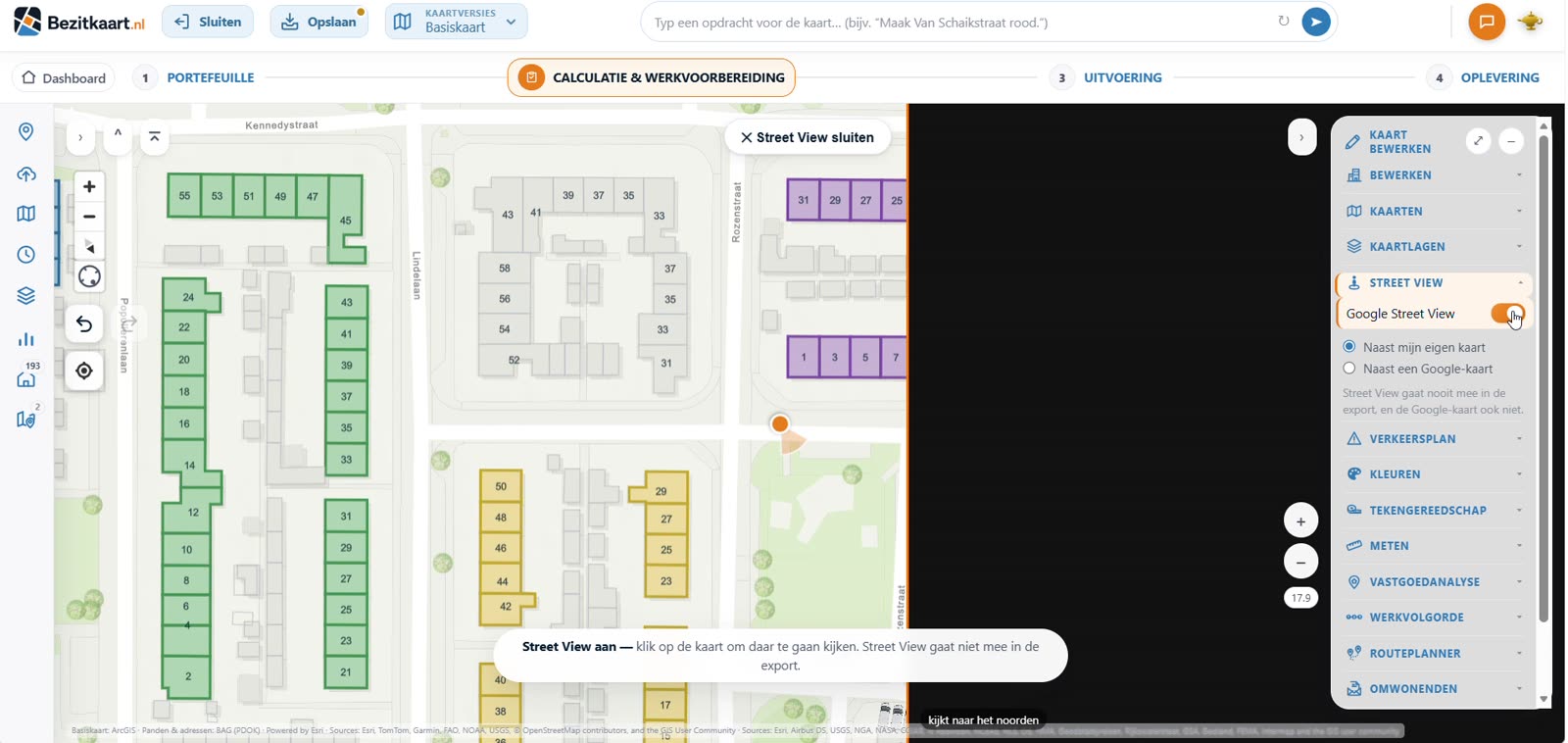Click the fullscreen expand icon in panel header
1568x743 pixels.
[x=1478, y=141]
